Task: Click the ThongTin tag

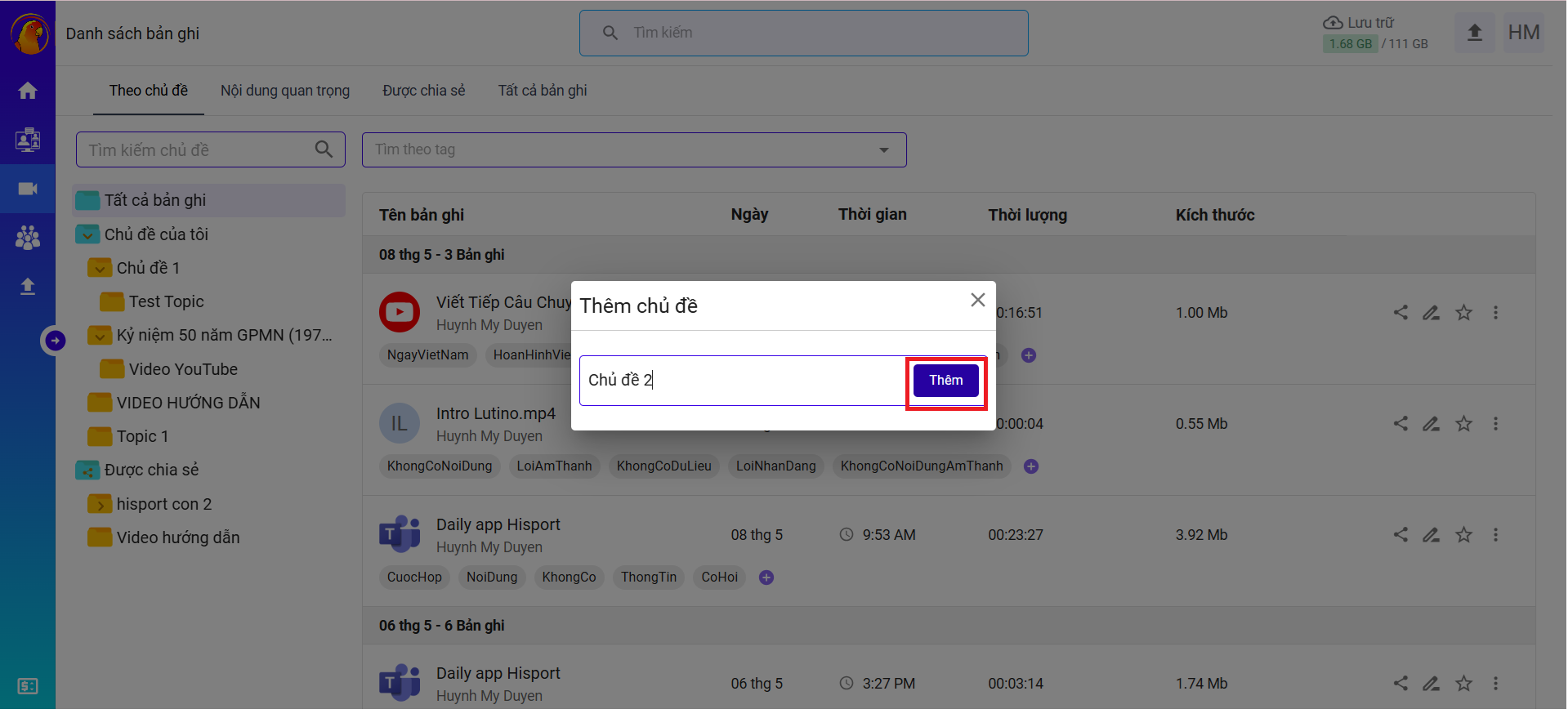Action: (649, 578)
